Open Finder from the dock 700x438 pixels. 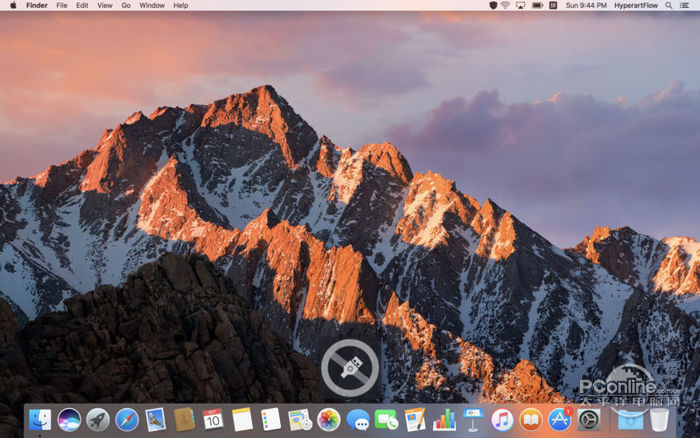click(x=40, y=420)
